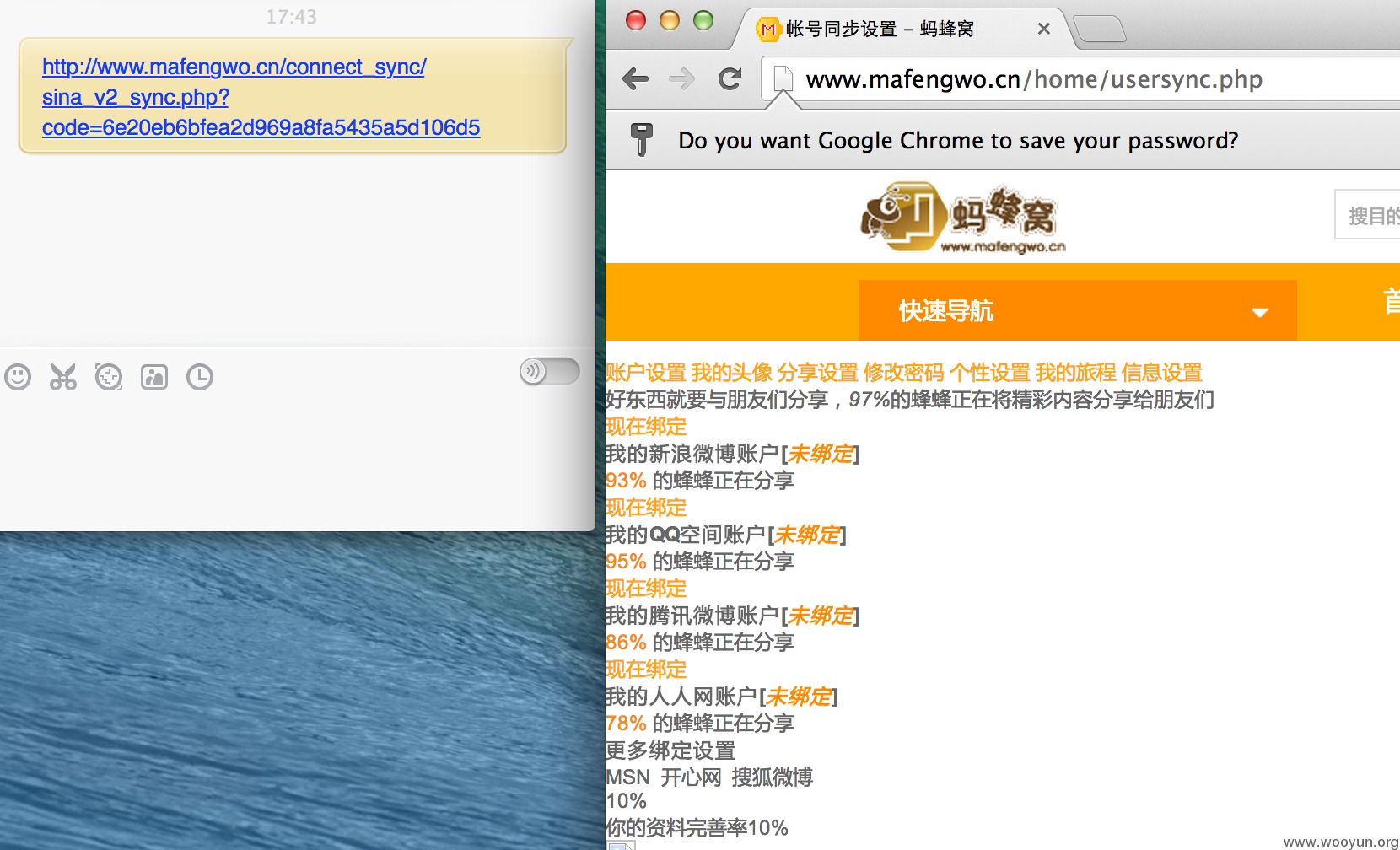The width and height of the screenshot is (1400, 850).
Task: Click 未绑定 status of 腾讯微博账户
Action: point(820,616)
